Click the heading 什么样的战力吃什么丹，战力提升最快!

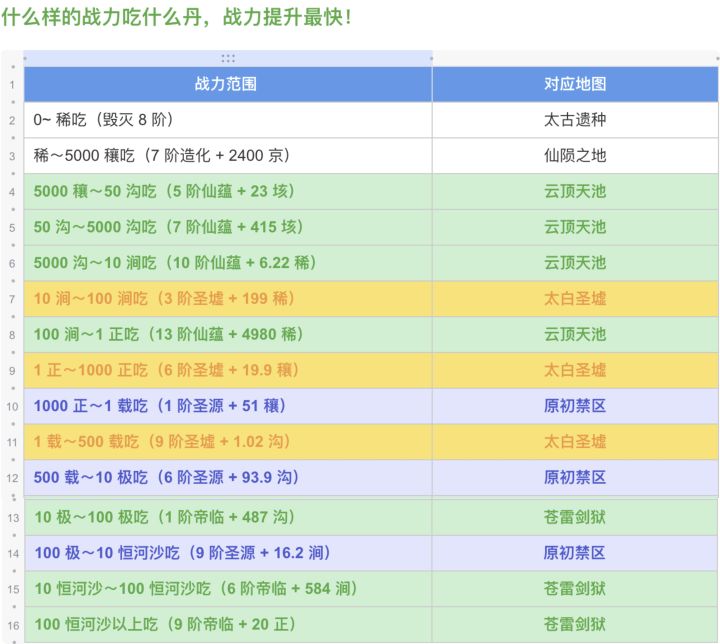click(177, 17)
